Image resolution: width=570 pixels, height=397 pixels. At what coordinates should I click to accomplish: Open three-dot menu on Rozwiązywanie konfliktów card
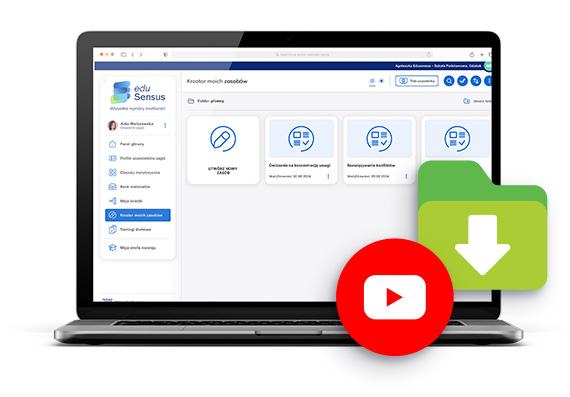click(x=406, y=176)
